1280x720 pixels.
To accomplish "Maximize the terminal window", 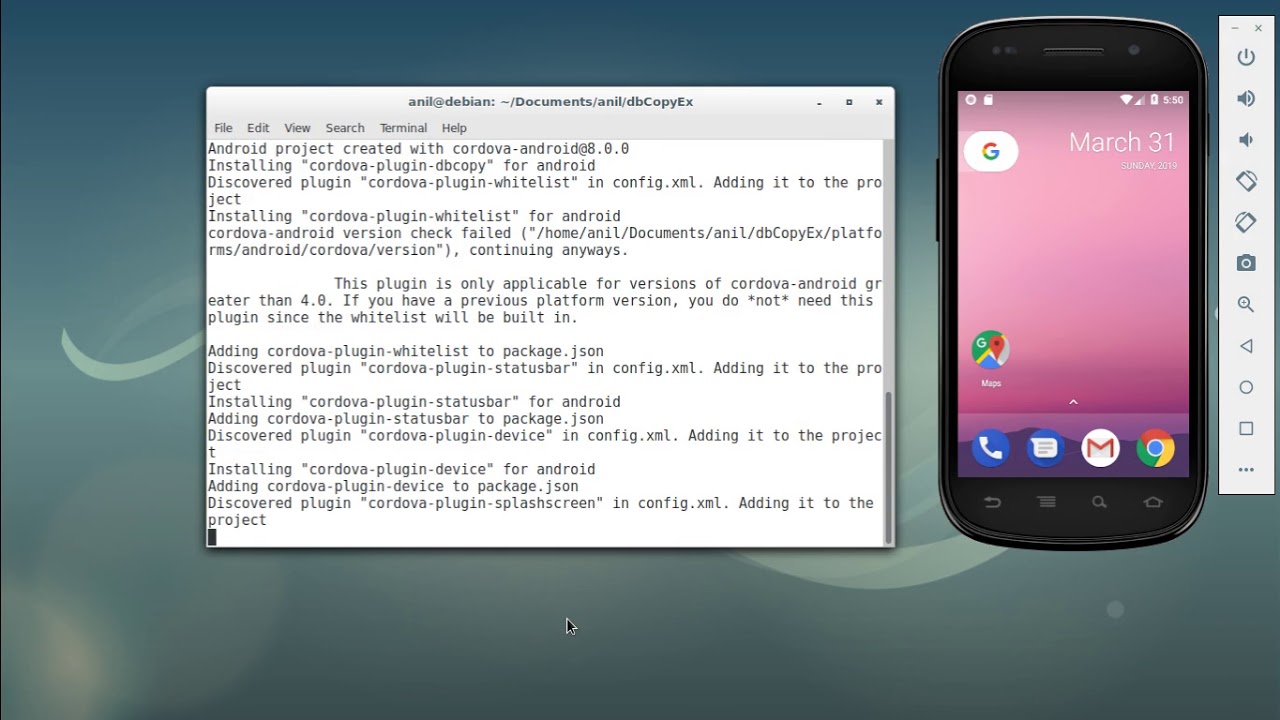I will (849, 102).
